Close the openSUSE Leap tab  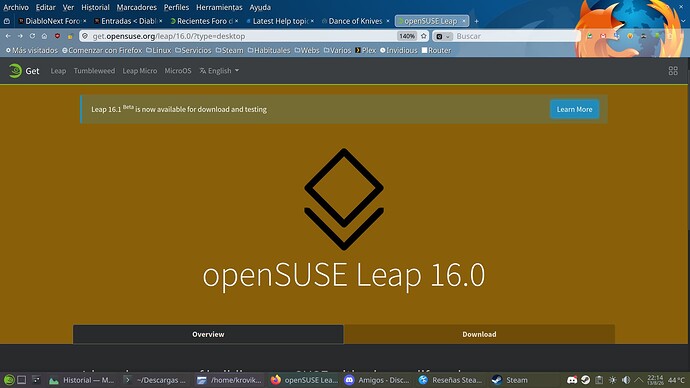coord(463,21)
